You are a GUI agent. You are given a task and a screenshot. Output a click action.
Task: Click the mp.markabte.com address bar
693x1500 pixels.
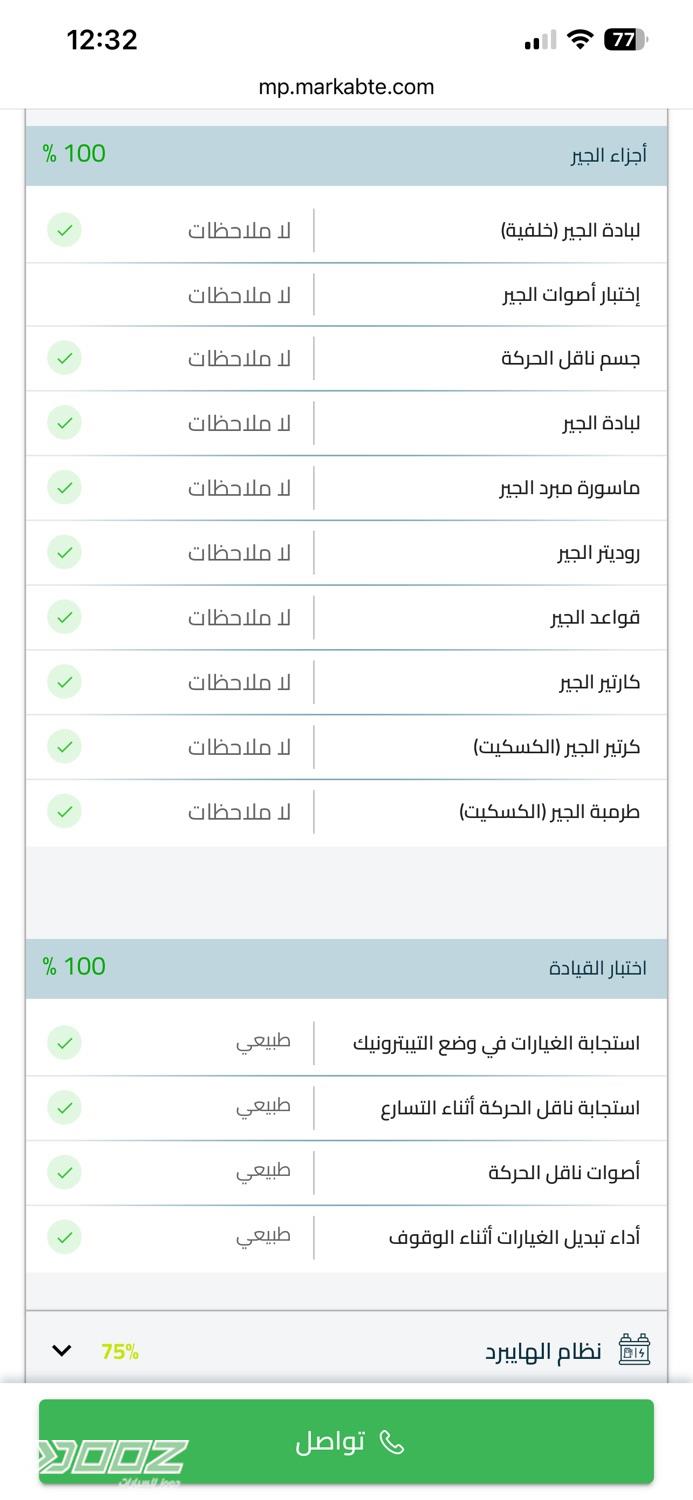[346, 87]
